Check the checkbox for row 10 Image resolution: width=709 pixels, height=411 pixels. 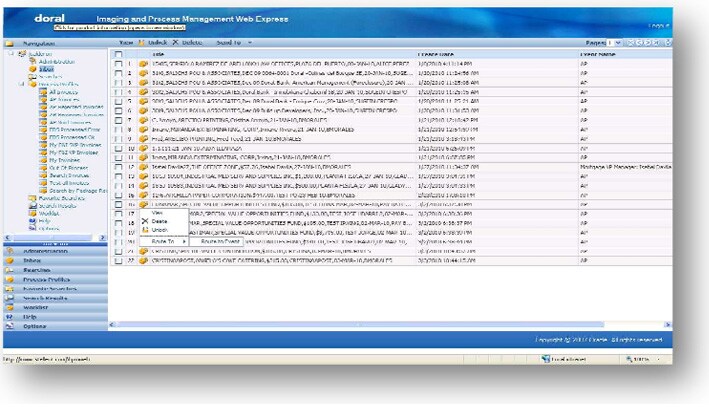pyautogui.click(x=118, y=148)
